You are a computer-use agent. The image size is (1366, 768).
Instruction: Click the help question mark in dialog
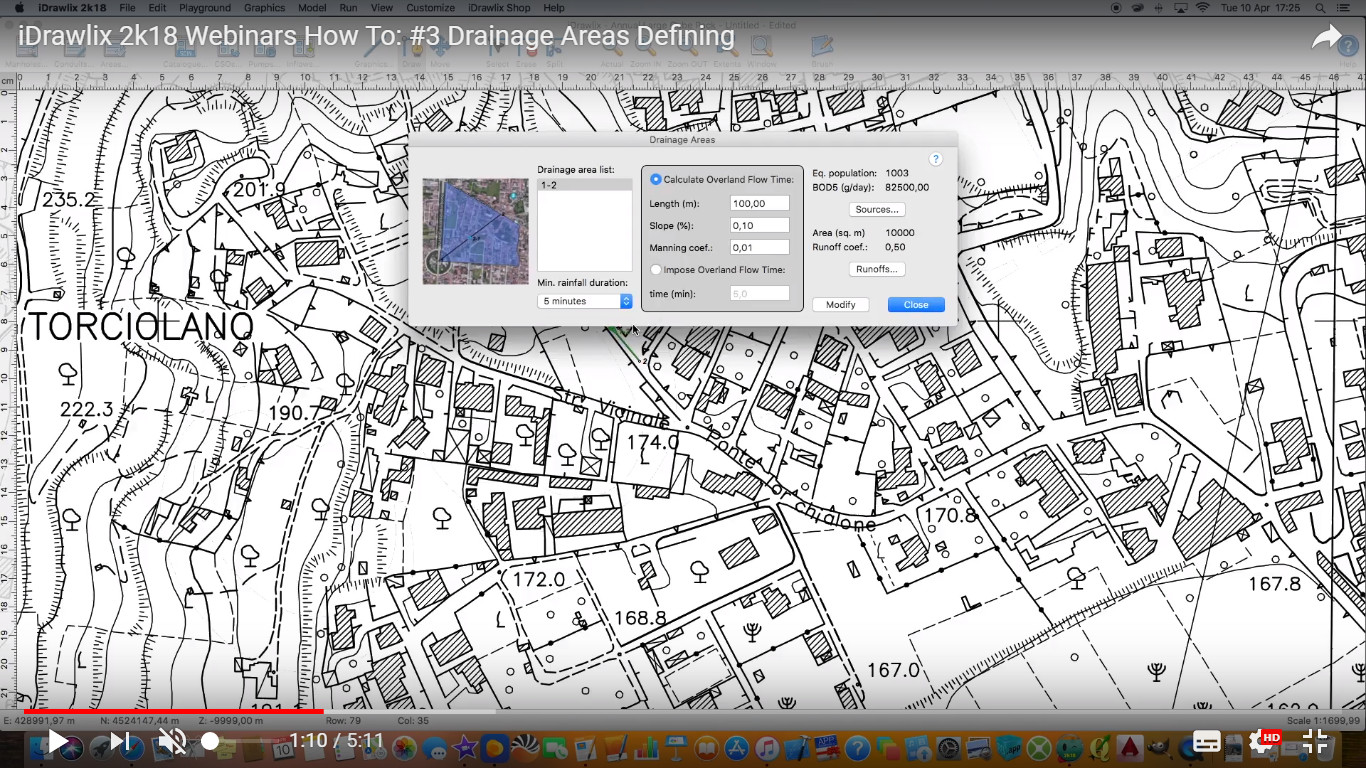click(x=935, y=159)
